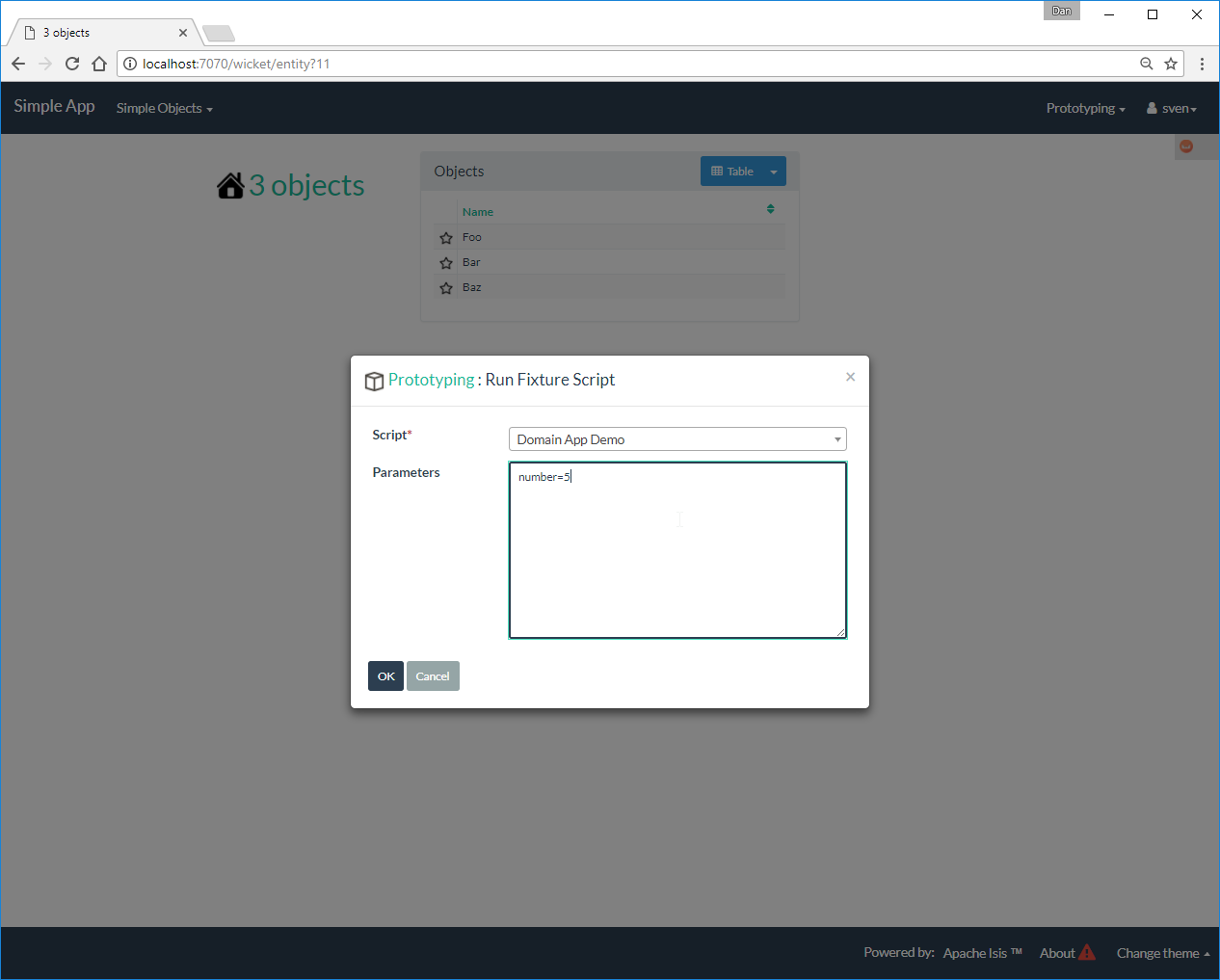Click the browser home icon

99,64
